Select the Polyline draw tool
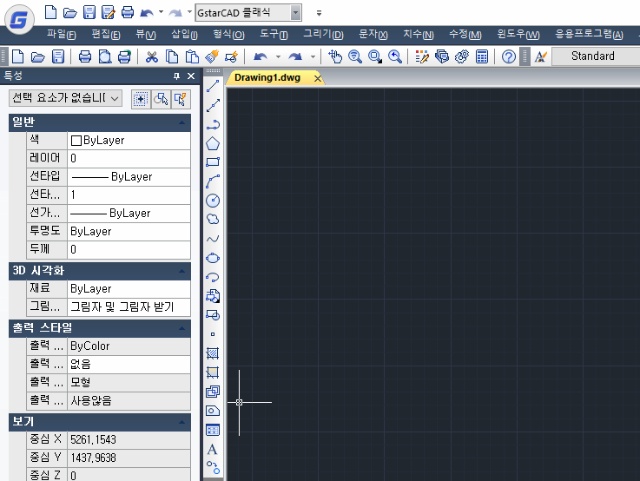The height and width of the screenshot is (481, 640). 213,124
